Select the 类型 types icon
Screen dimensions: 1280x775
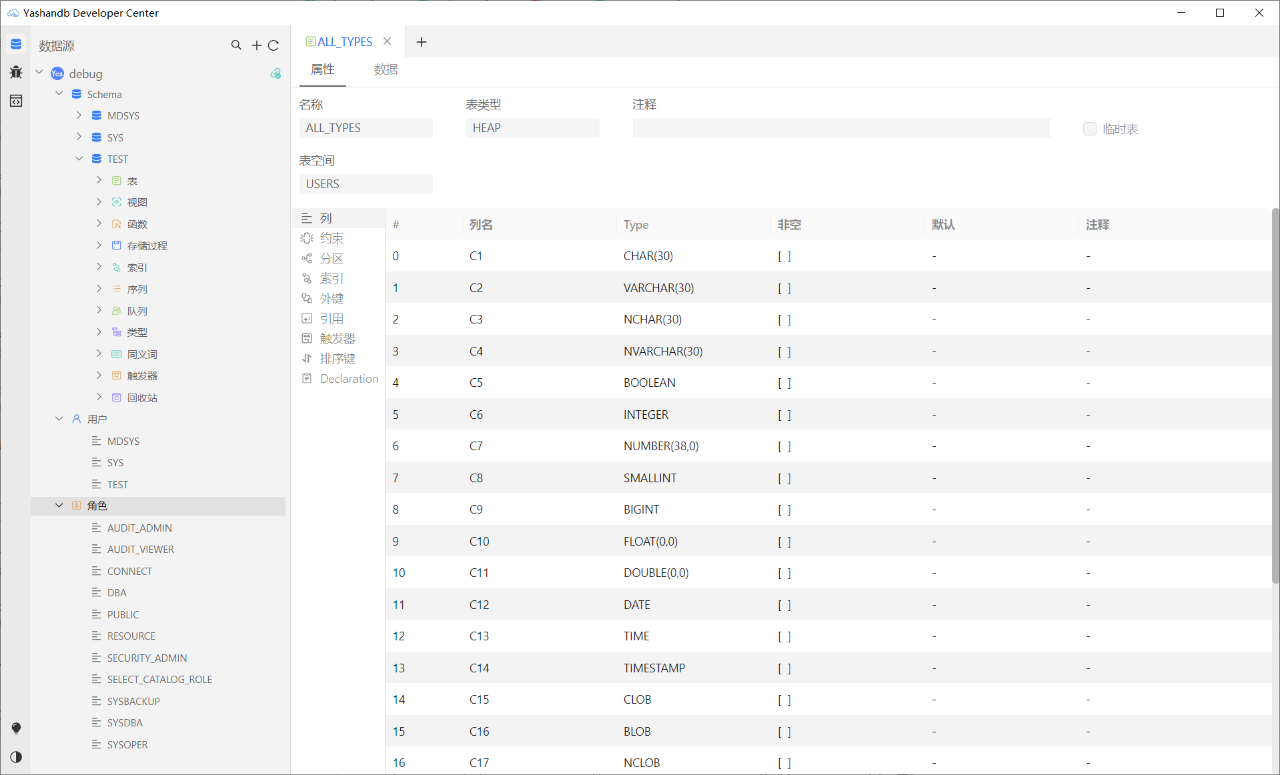(x=117, y=332)
